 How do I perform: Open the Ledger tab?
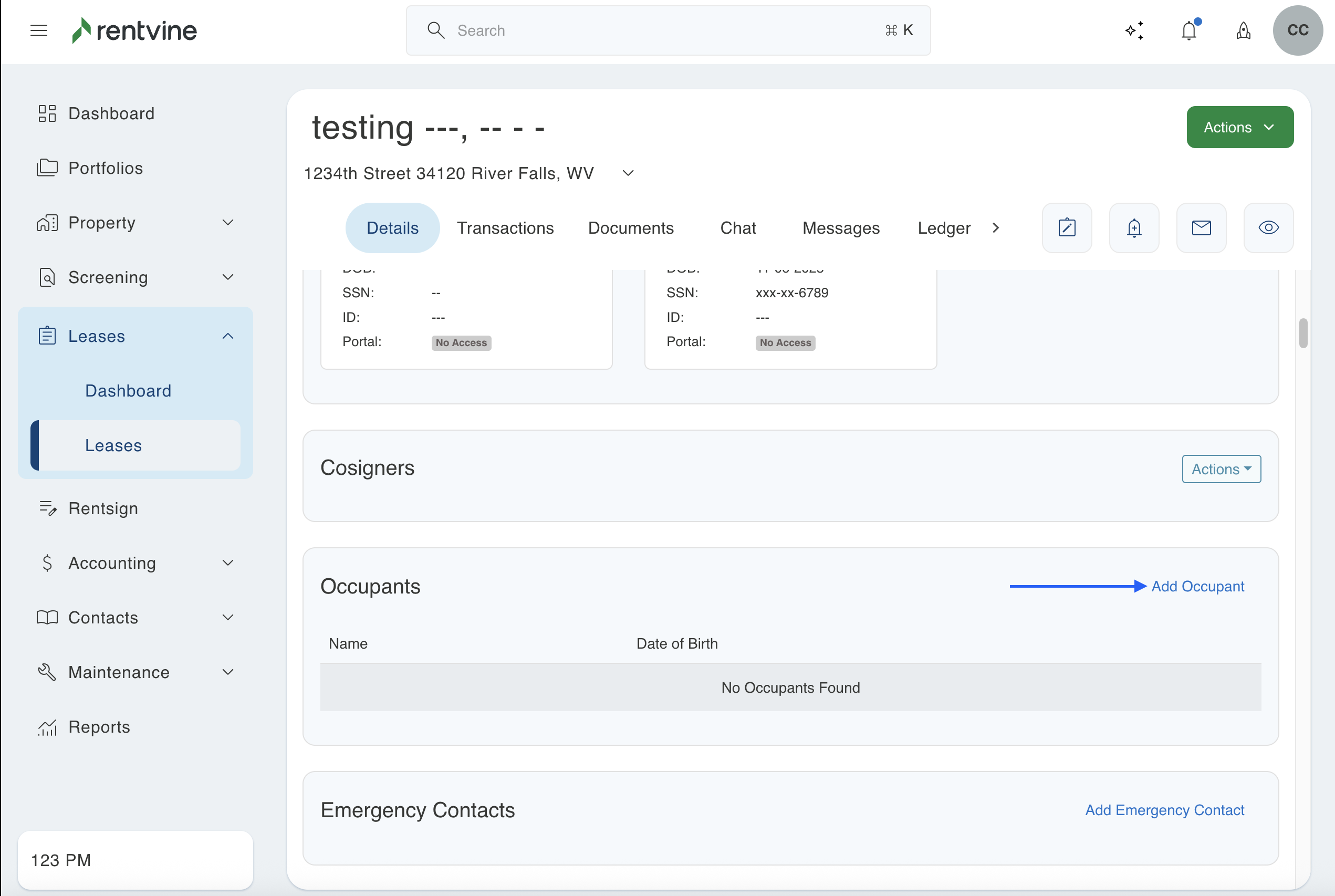[x=944, y=228]
